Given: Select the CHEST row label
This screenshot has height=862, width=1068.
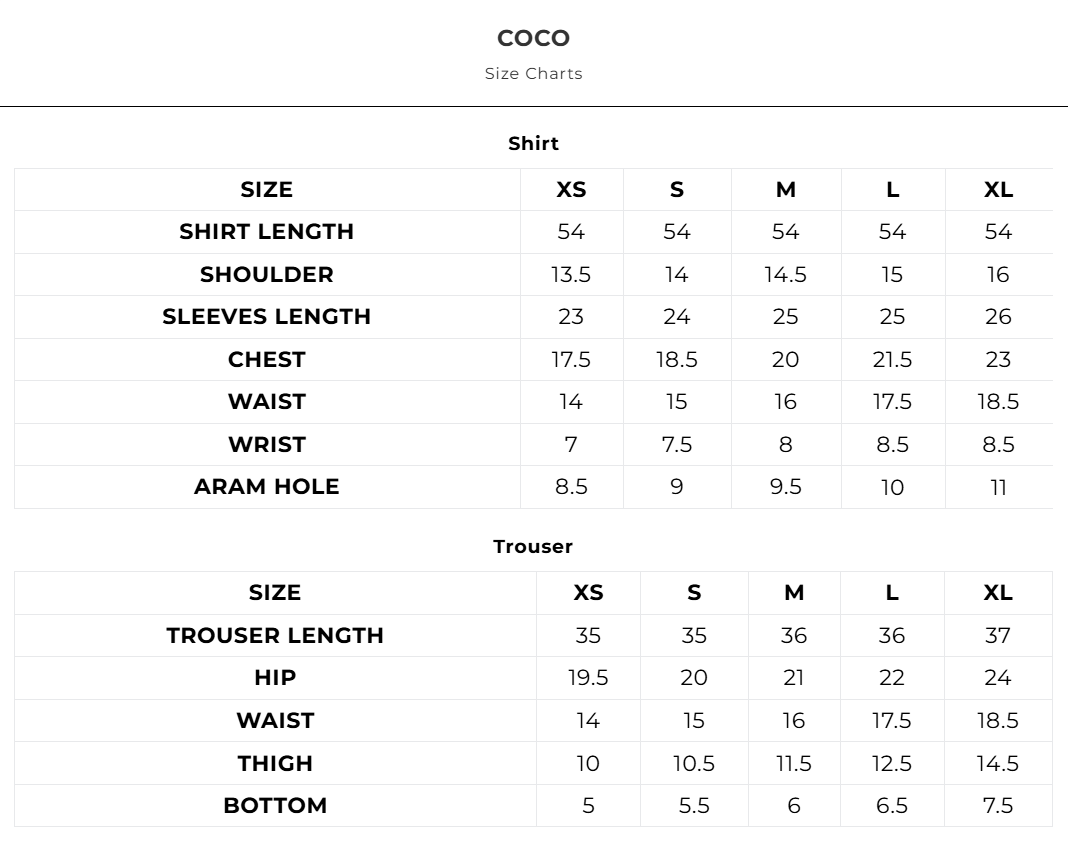Looking at the screenshot, I should click(x=267, y=359).
